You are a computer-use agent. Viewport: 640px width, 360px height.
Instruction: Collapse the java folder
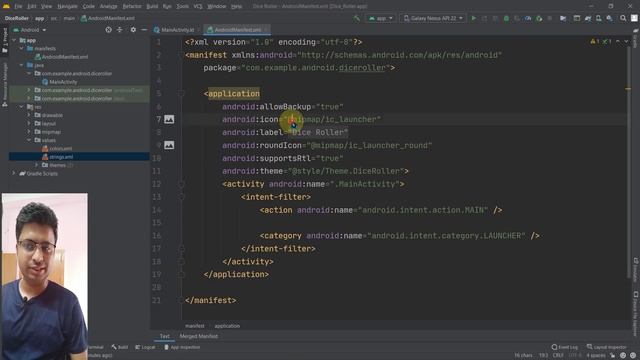coord(21,65)
